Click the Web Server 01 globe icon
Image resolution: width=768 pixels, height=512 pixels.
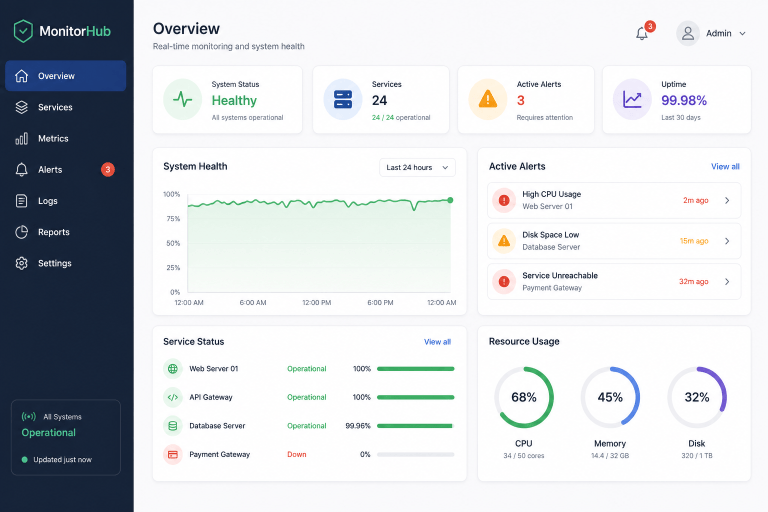(172, 368)
